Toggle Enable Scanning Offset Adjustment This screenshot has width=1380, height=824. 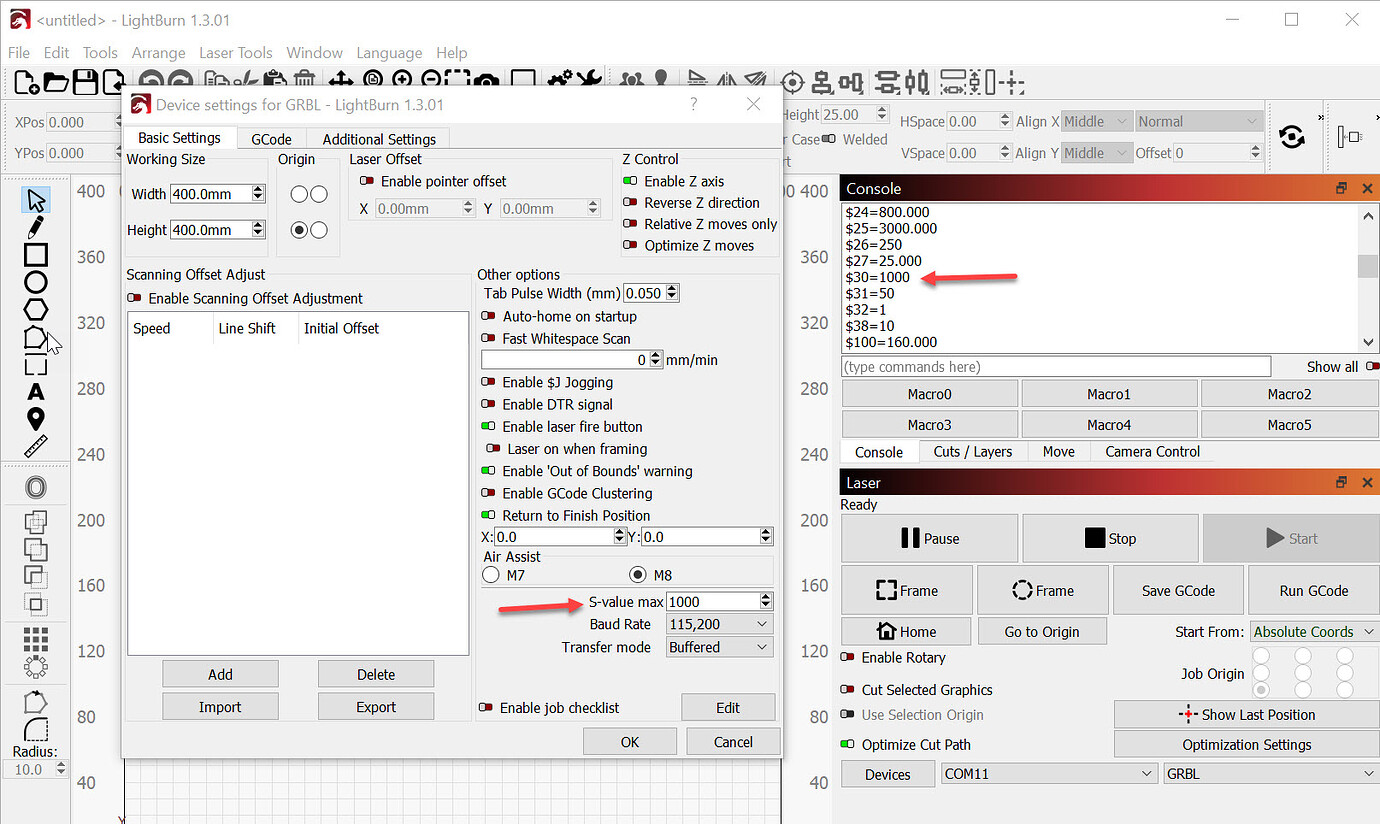[x=134, y=297]
